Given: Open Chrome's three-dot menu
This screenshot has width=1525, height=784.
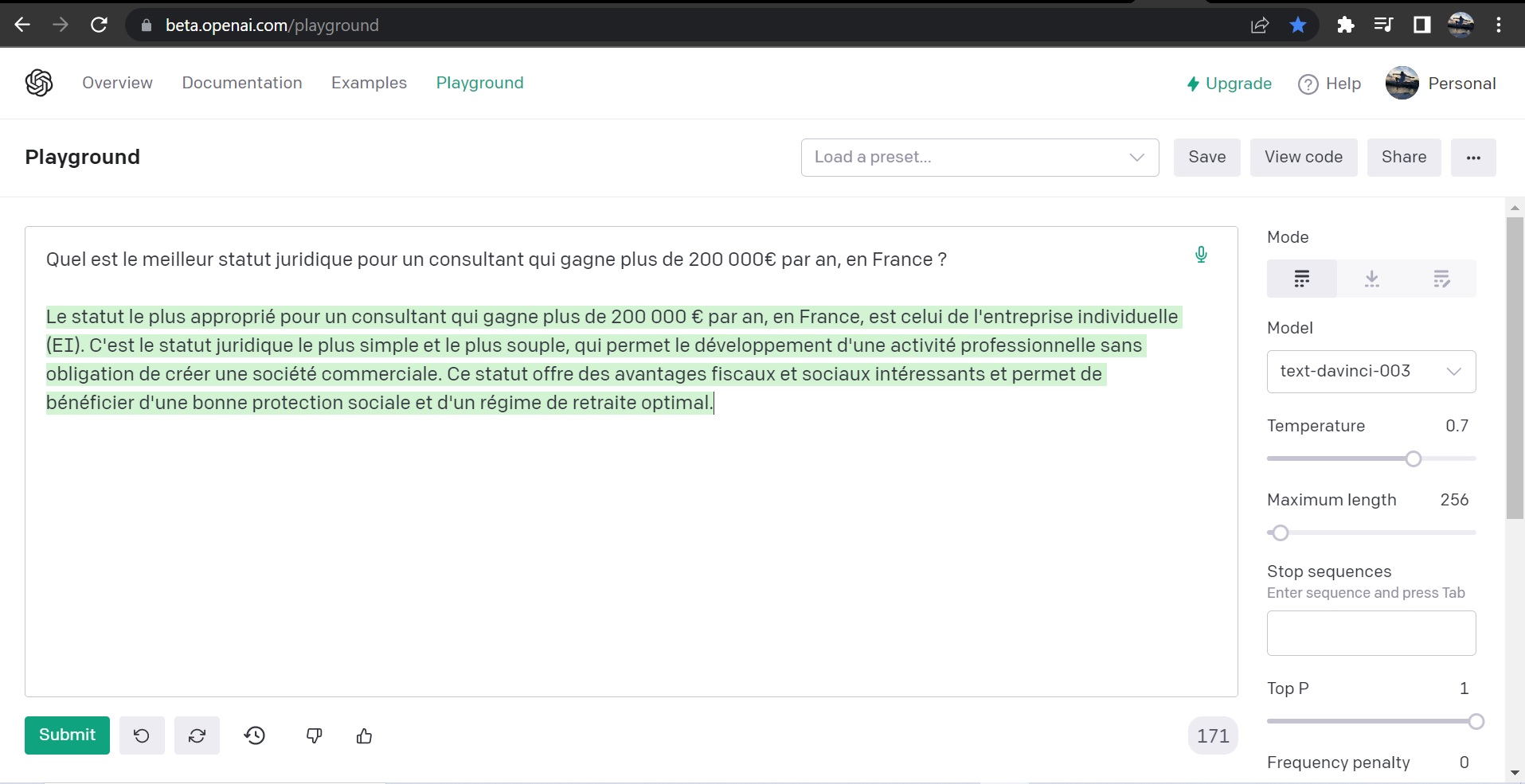Looking at the screenshot, I should click(1499, 25).
